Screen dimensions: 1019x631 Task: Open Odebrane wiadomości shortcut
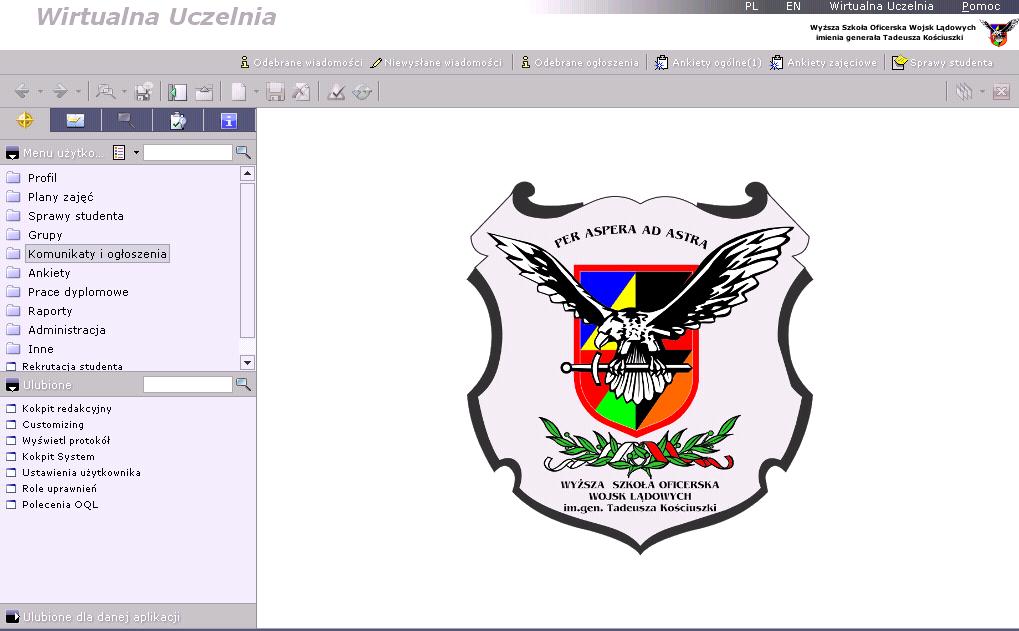coord(301,62)
